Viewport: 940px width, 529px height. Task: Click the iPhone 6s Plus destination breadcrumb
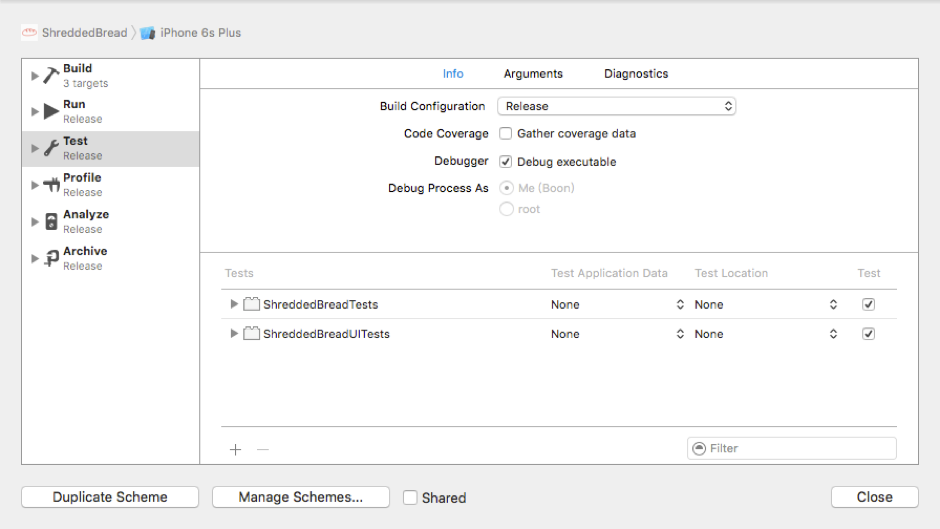click(200, 33)
